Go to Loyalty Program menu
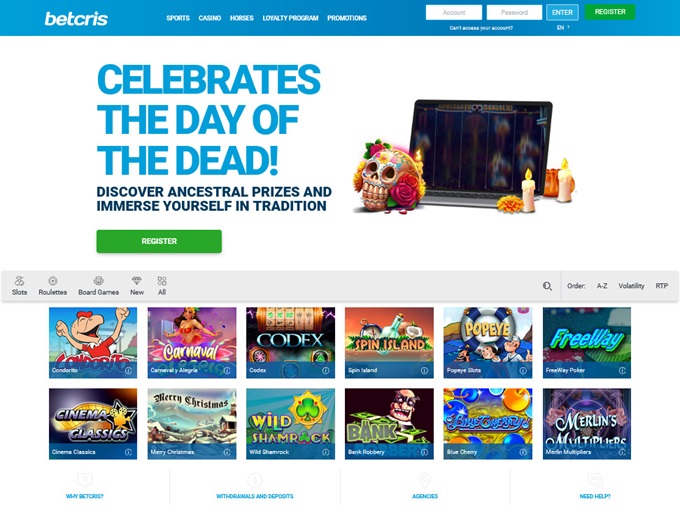Screen dimensions: 680x511 (290, 18)
